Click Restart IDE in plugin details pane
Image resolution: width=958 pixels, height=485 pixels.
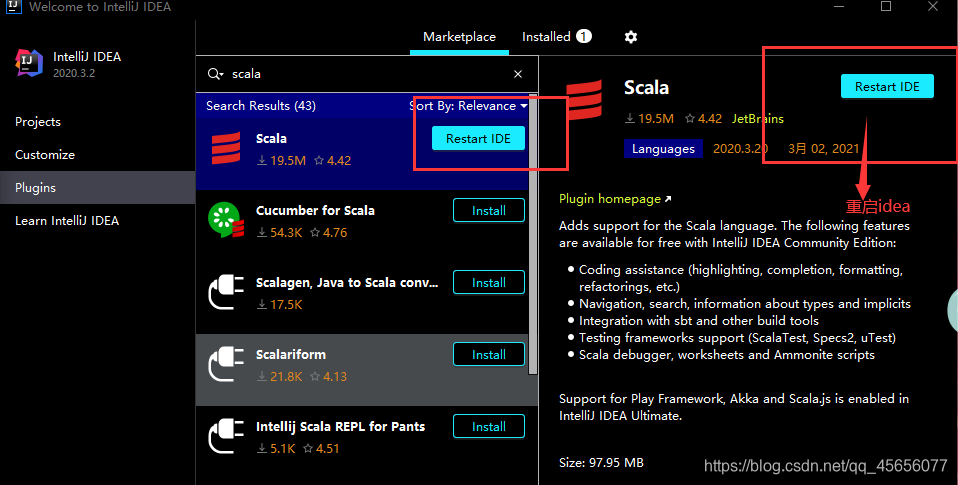[887, 87]
